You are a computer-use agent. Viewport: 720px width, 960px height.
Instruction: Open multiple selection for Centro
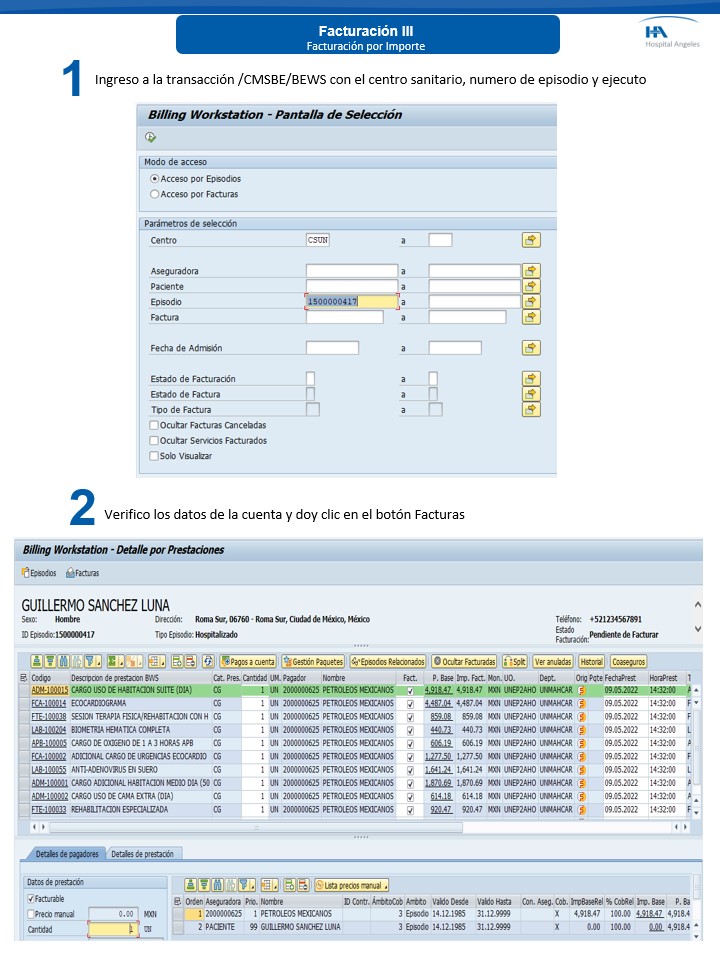[531, 240]
